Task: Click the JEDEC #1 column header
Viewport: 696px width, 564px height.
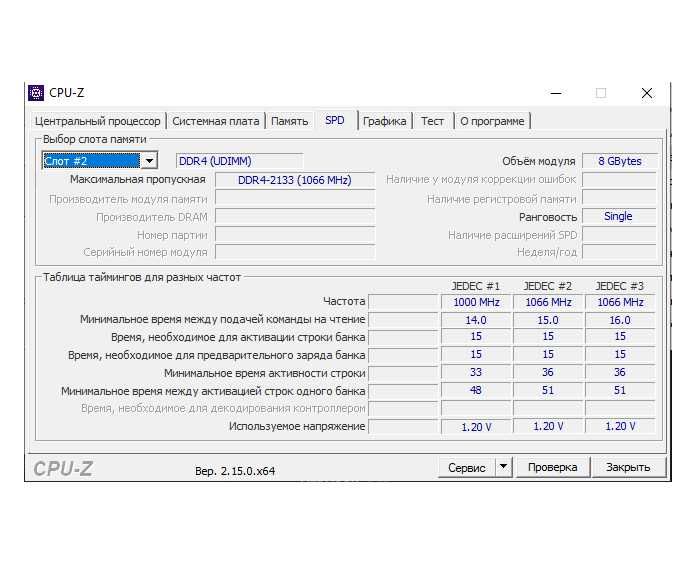Action: pyautogui.click(x=475, y=286)
